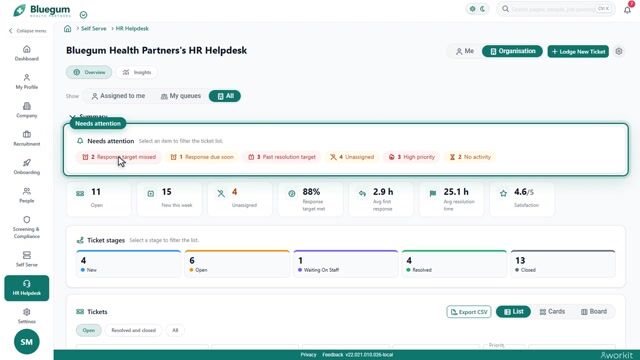Open the People sidebar item
640x360 pixels.
(27, 195)
